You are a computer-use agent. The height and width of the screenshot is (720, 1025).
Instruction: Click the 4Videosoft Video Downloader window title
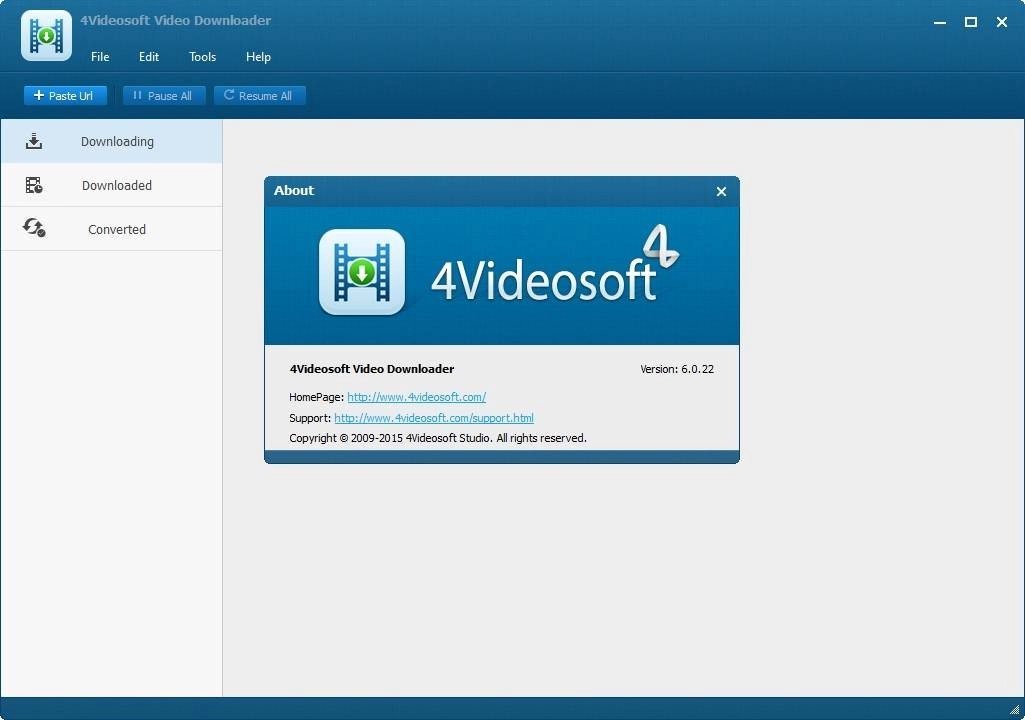175,20
